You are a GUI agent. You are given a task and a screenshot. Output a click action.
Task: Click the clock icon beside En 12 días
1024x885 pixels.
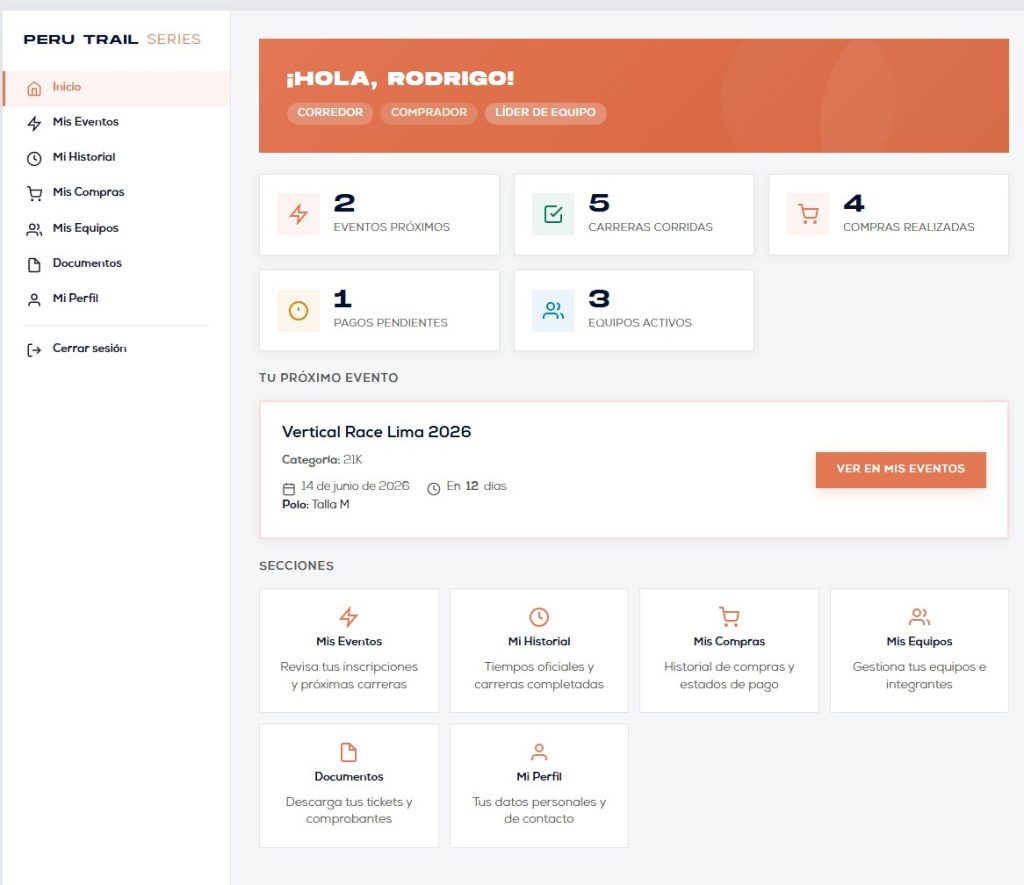(x=434, y=489)
